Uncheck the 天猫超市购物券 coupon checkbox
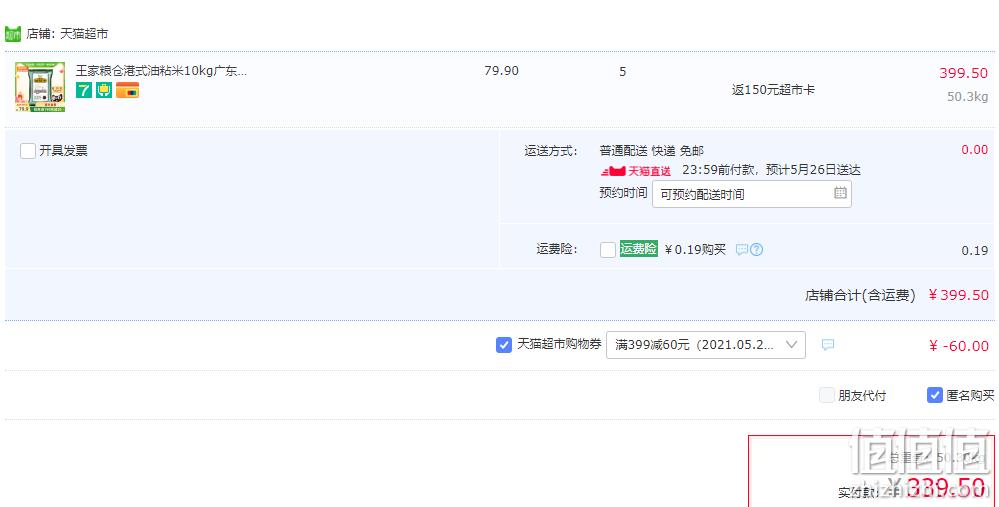999x507 pixels. pos(503,345)
